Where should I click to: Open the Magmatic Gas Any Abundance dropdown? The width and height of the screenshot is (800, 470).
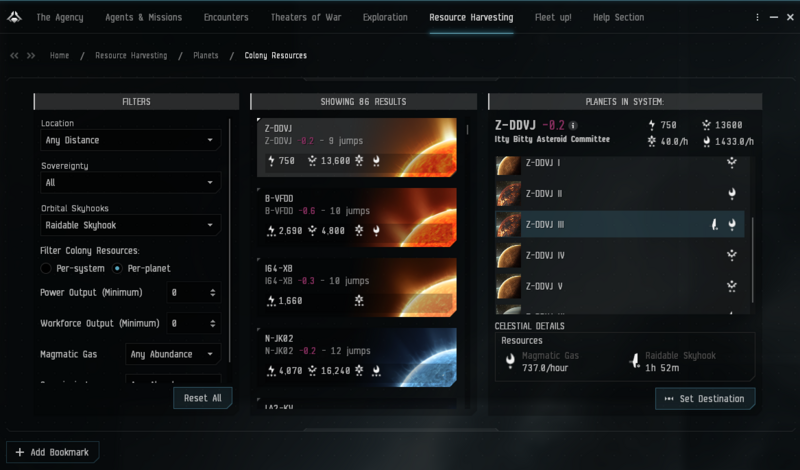(173, 354)
